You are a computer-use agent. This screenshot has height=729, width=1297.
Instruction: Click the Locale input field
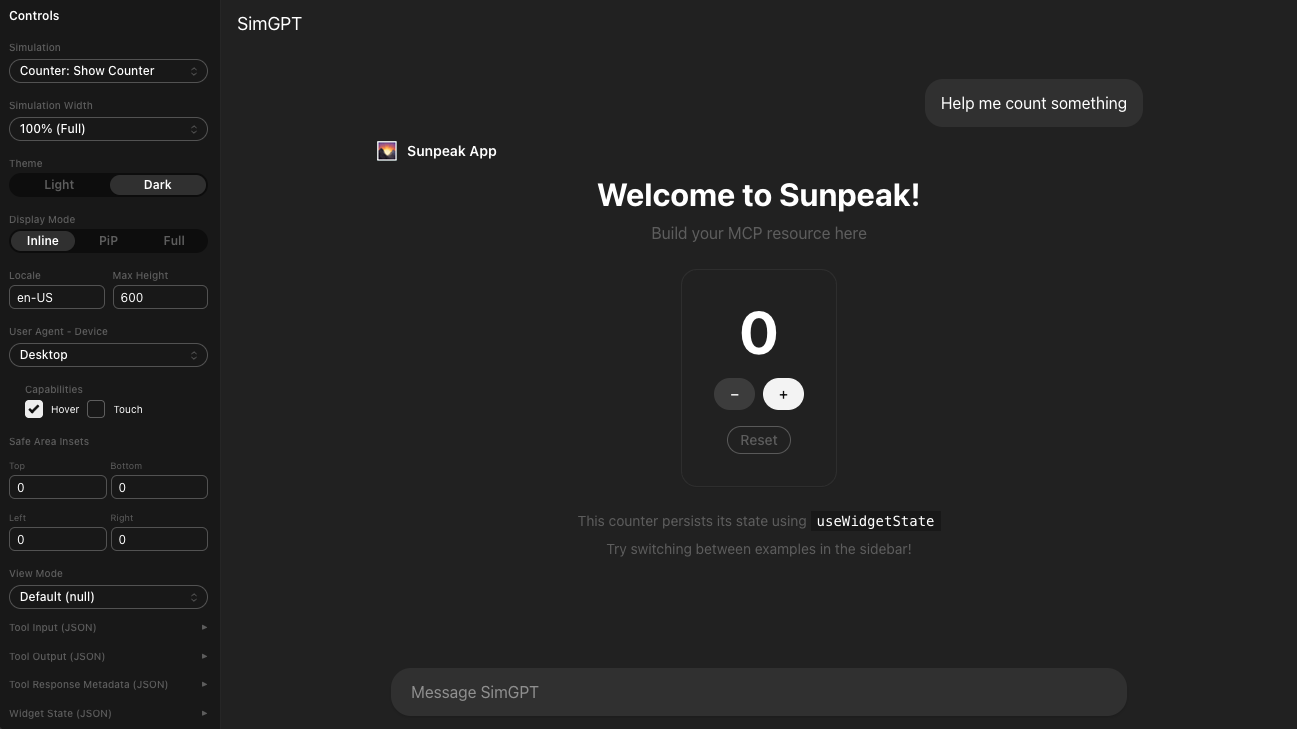57,297
